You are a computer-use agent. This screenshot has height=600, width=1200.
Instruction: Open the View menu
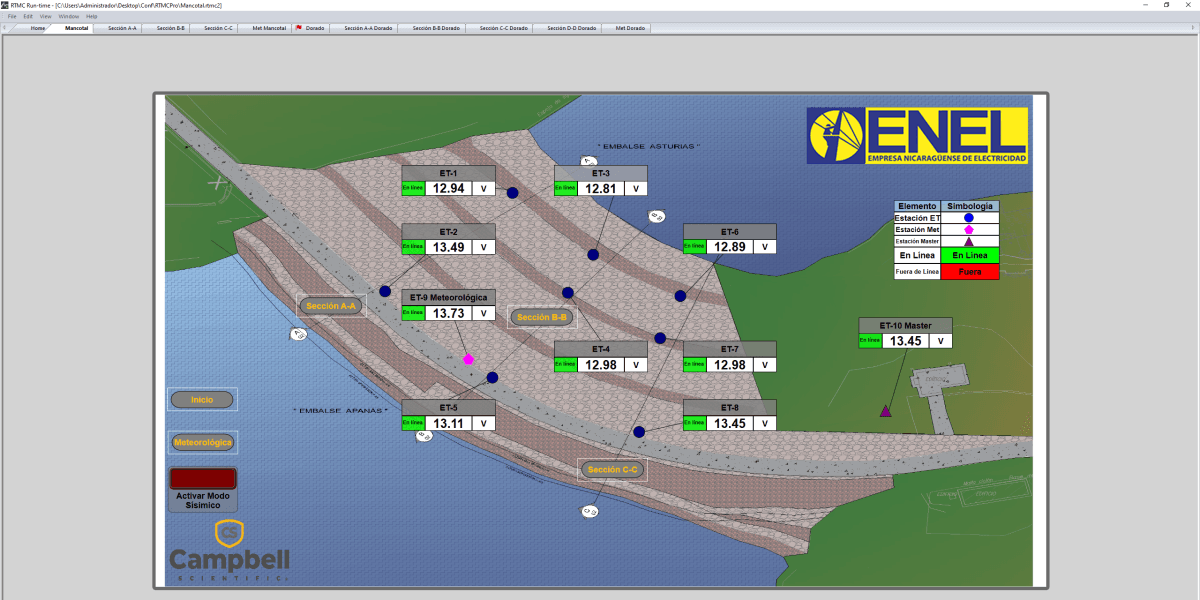coord(45,17)
